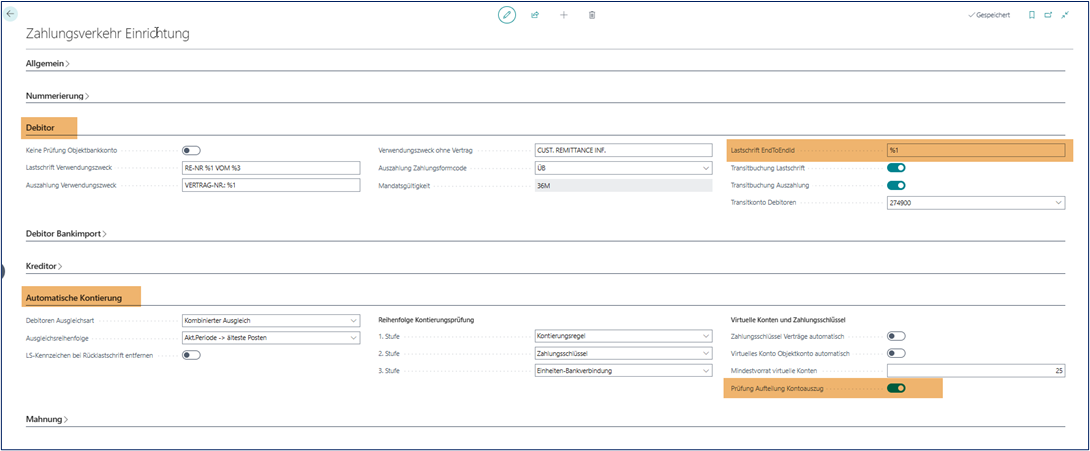Image resolution: width=1090 pixels, height=451 pixels.
Task: Expand the Allgemein section
Action: (x=47, y=63)
